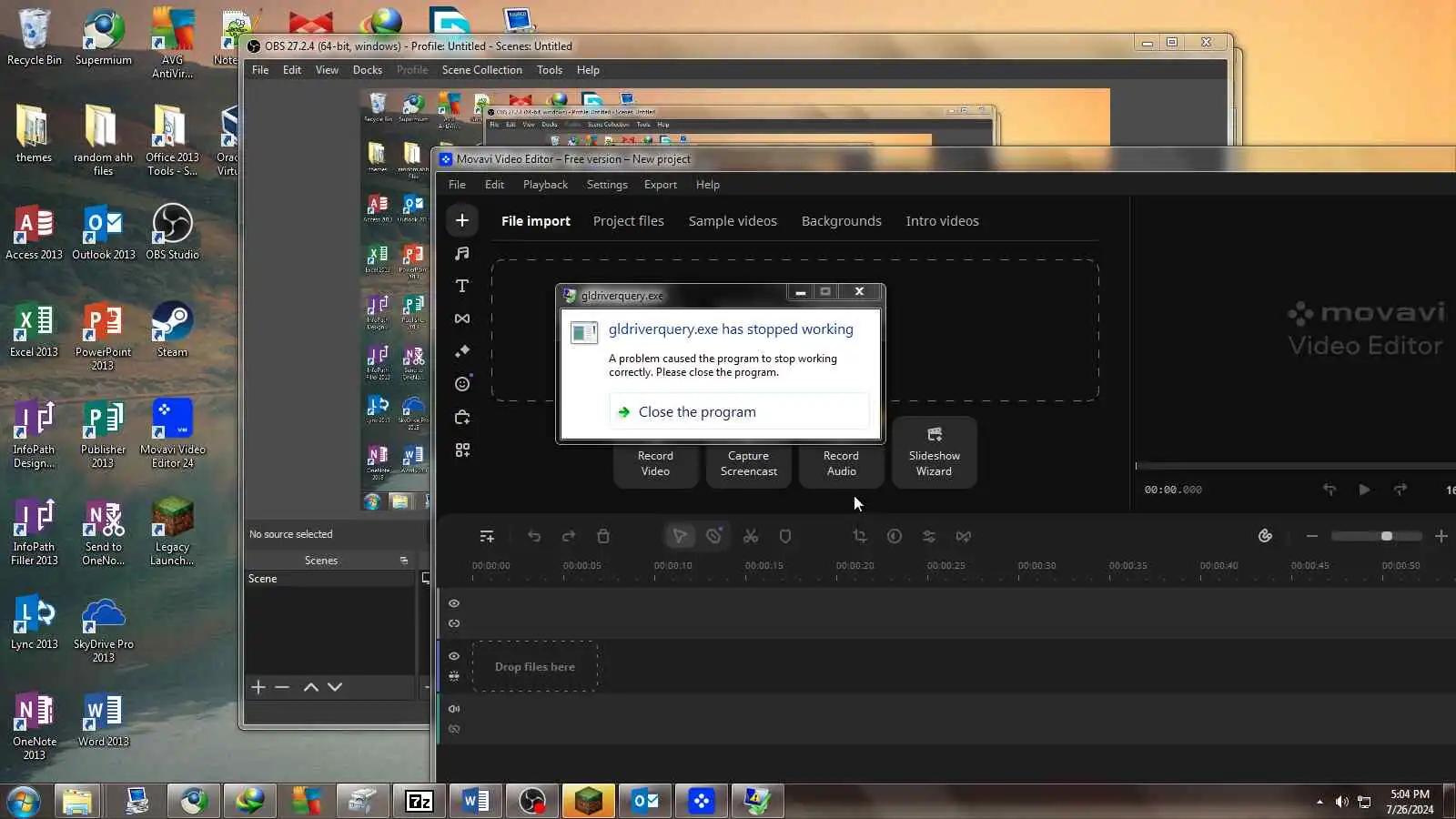Zoom in the timeline with the plus icon
The width and height of the screenshot is (1456, 819).
point(1441,536)
